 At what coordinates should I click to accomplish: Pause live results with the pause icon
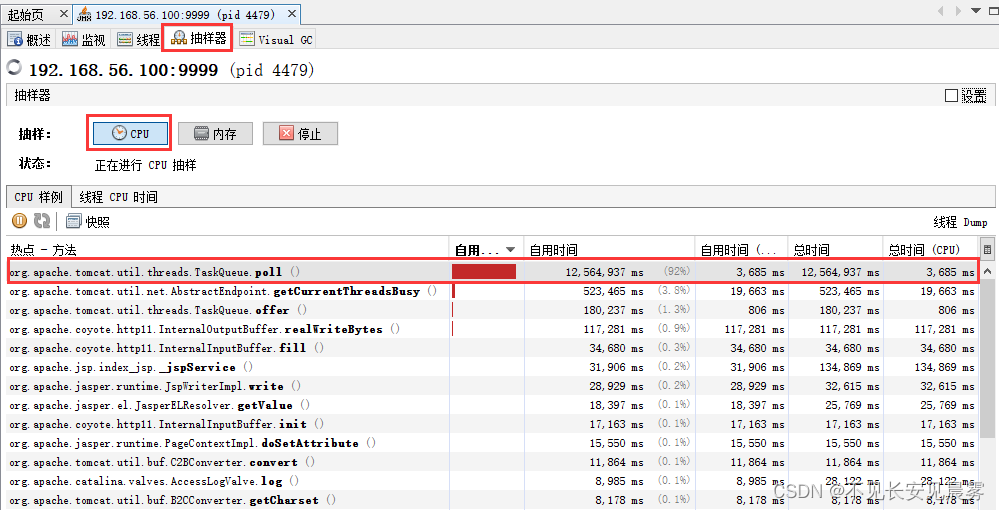(20, 221)
